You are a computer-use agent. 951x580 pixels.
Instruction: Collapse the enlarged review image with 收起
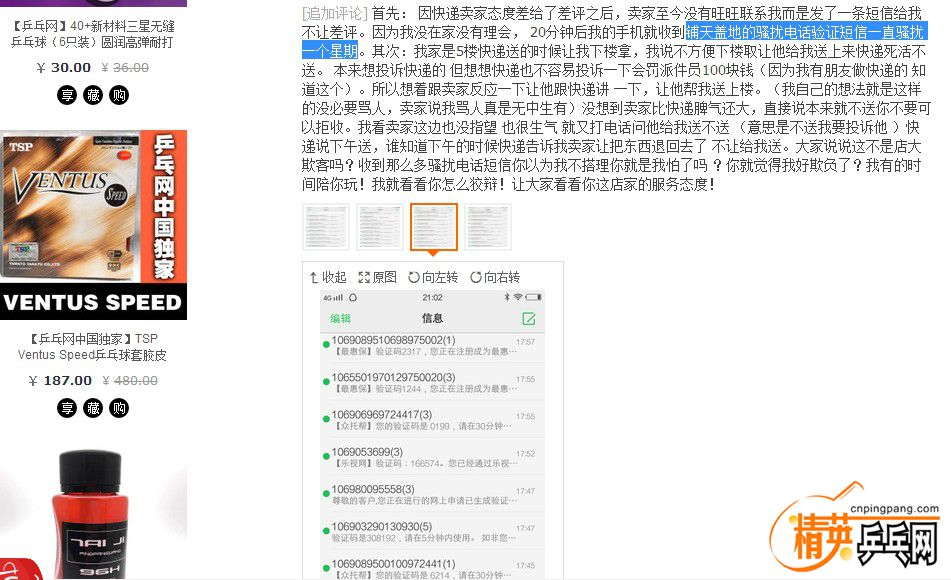pyautogui.click(x=328, y=277)
